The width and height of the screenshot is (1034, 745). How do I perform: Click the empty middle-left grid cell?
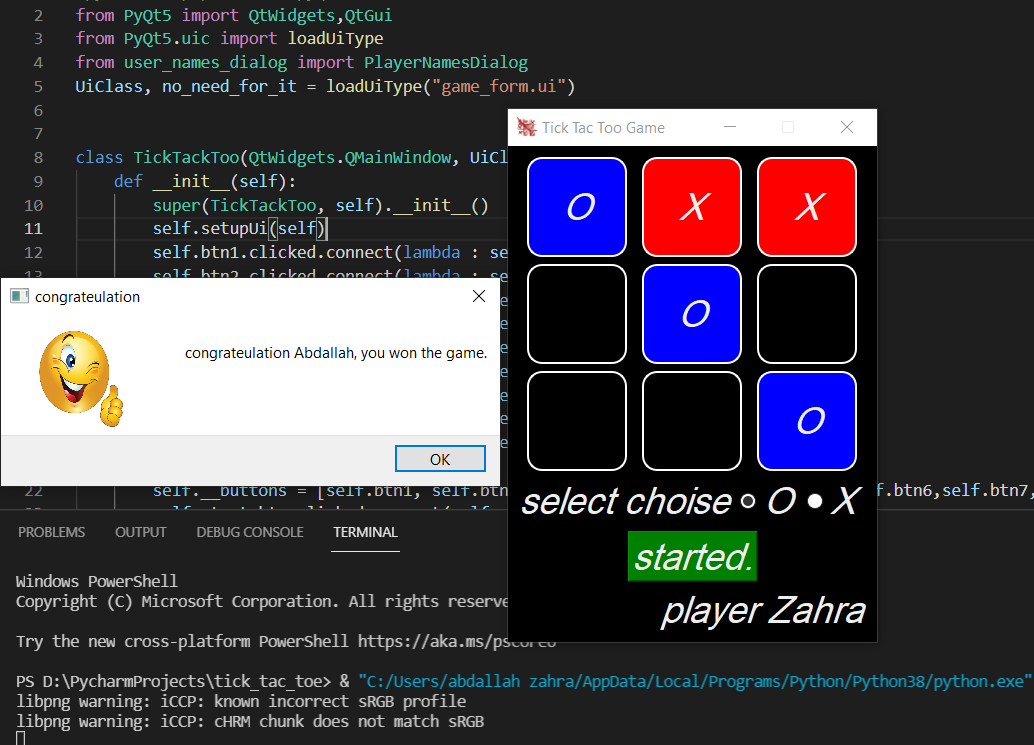[577, 314]
